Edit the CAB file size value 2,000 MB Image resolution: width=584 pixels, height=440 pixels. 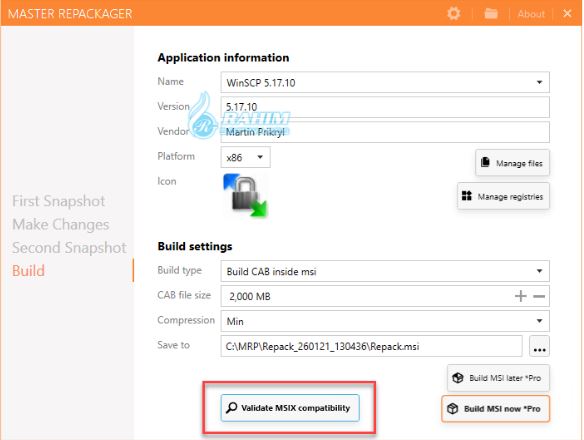point(366,296)
